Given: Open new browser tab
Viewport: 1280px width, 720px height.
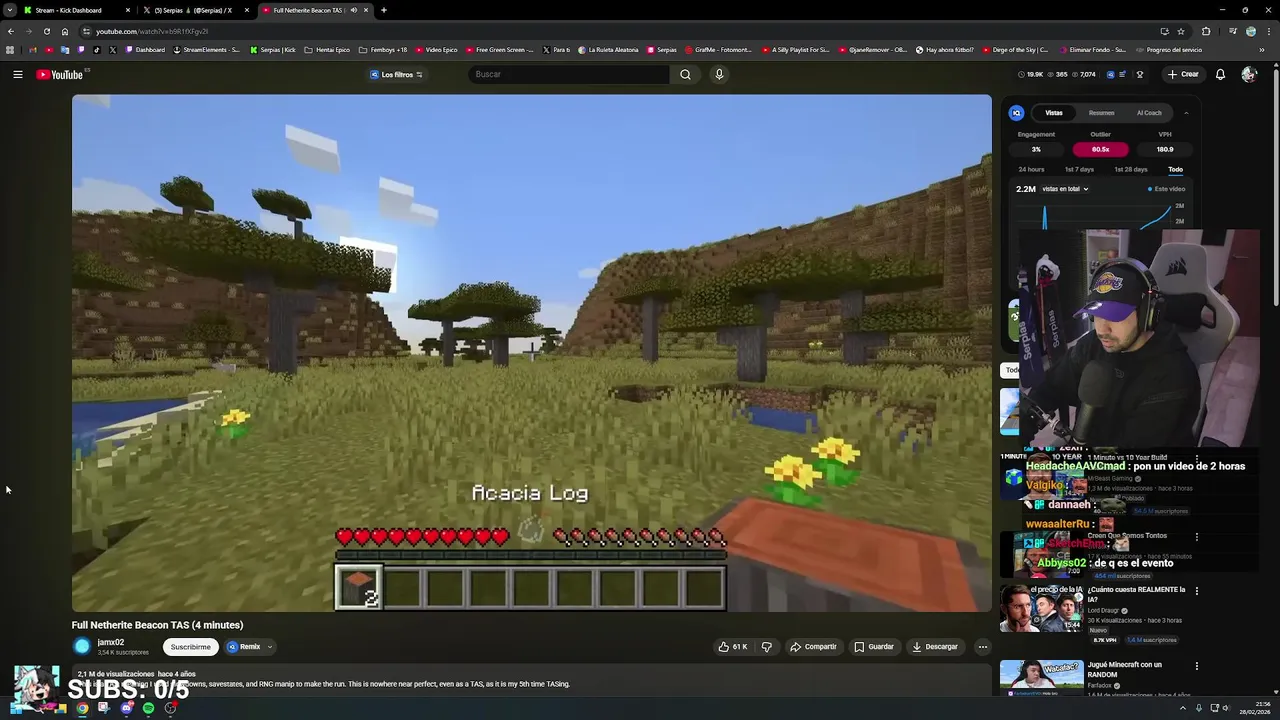Looking at the screenshot, I should pyautogui.click(x=384, y=10).
